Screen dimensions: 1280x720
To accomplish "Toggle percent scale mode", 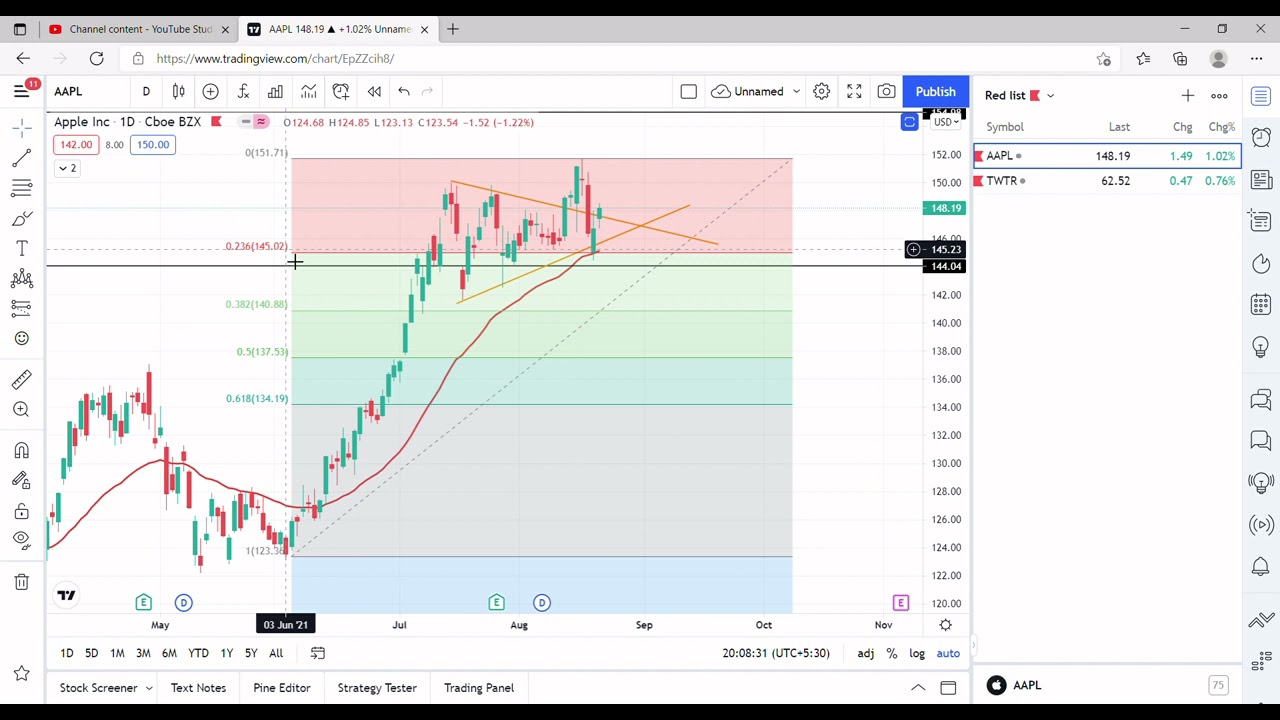I will (x=891, y=654).
